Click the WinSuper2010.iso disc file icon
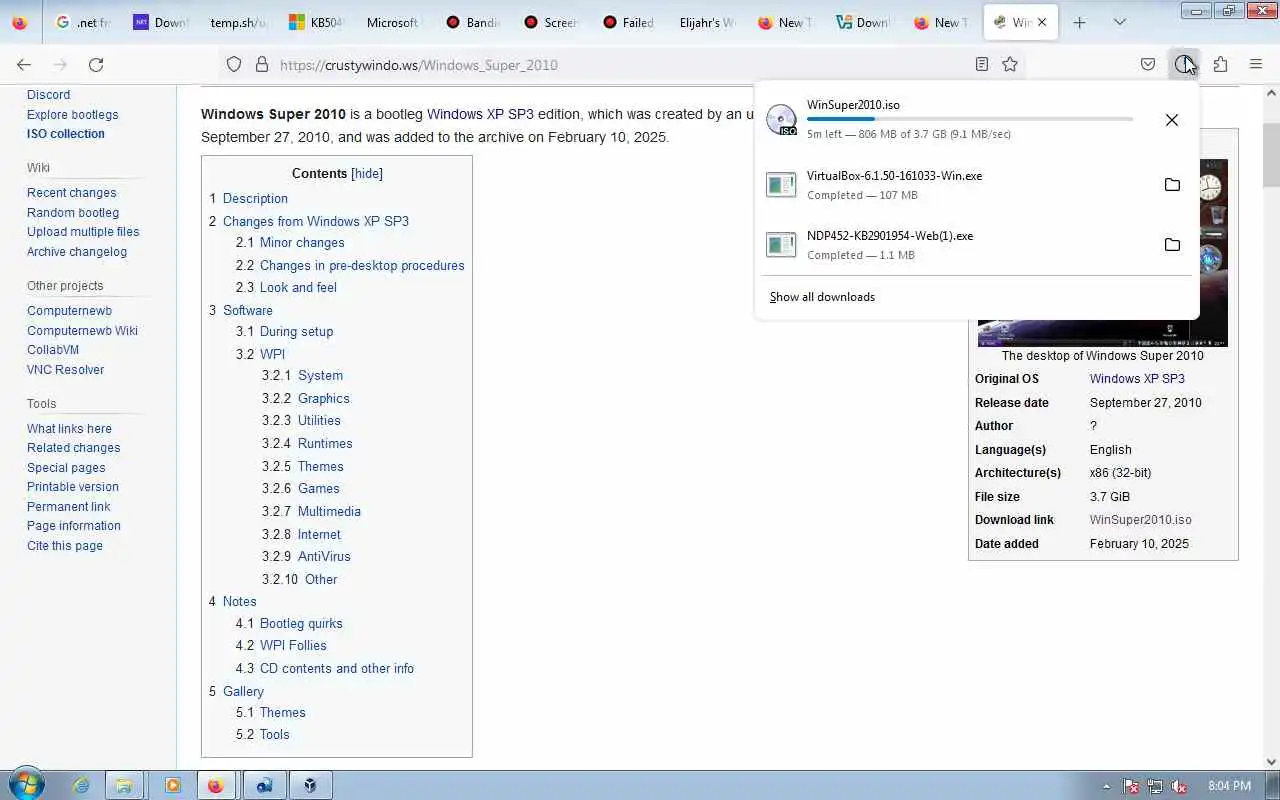 781,120
